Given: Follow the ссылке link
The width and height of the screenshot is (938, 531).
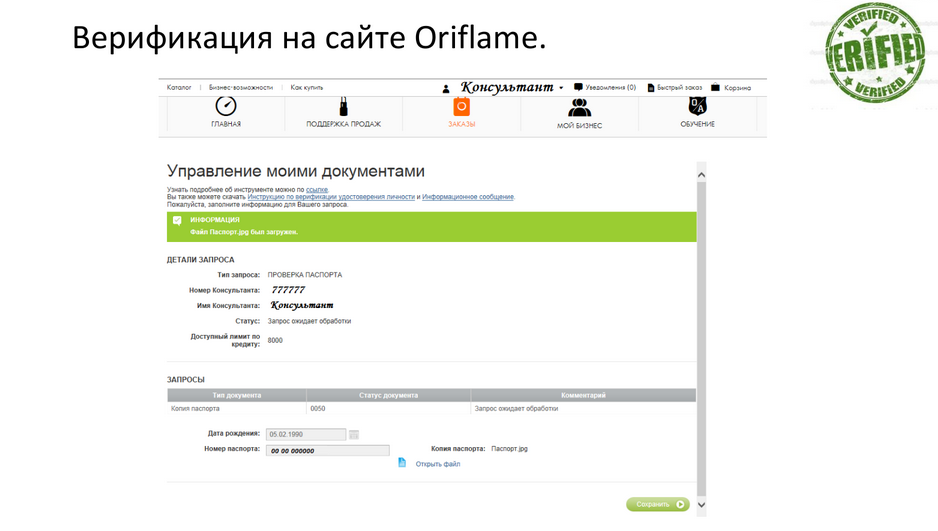Looking at the screenshot, I should (316, 190).
